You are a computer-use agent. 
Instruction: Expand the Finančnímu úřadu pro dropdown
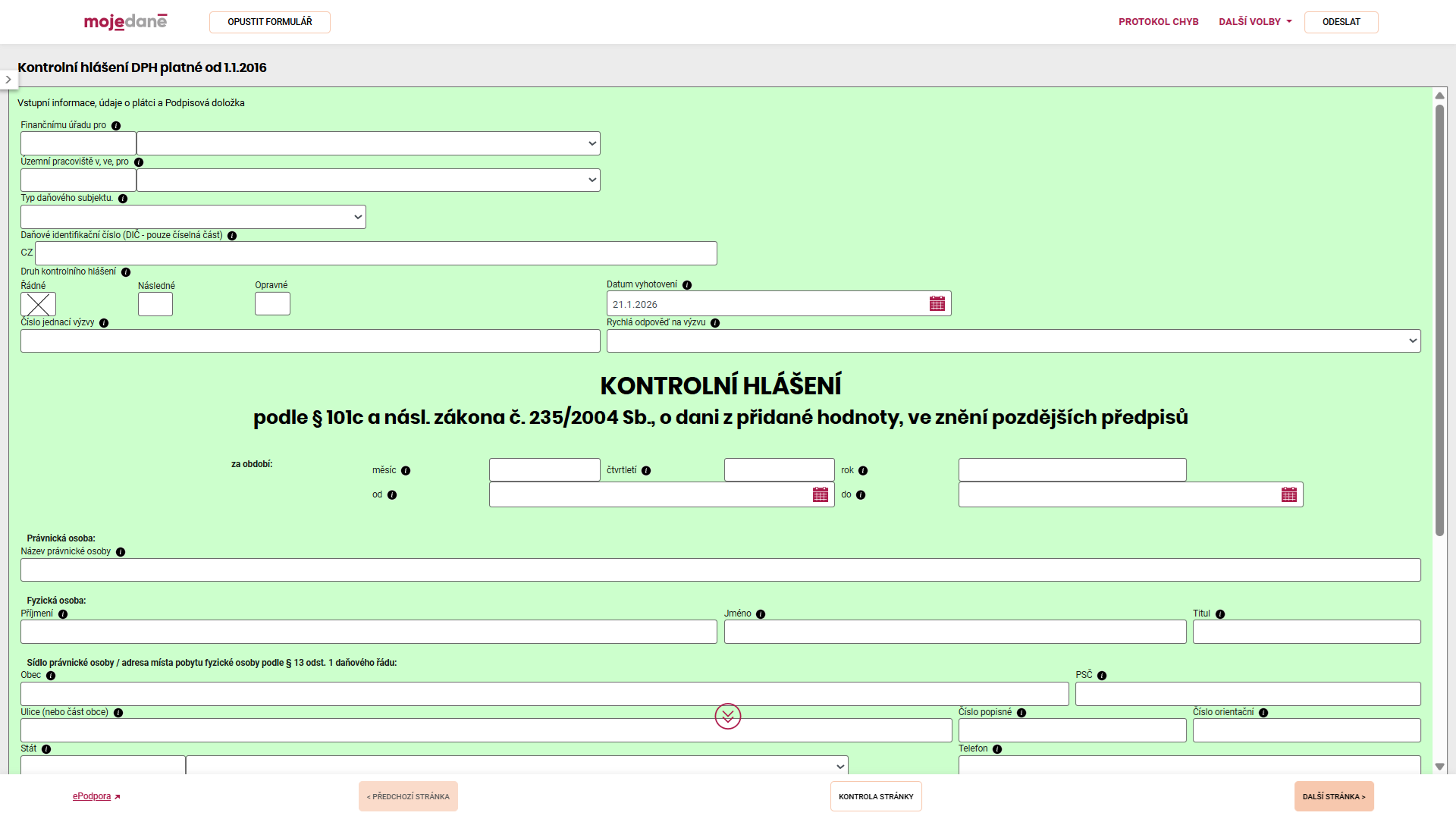tap(368, 143)
